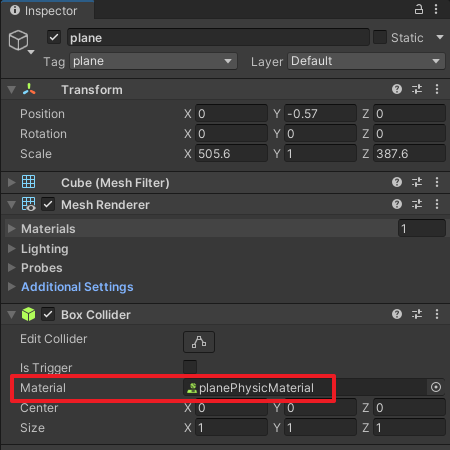450x450 pixels.
Task: Open Mesh Renderer help reference
Action: click(x=397, y=204)
